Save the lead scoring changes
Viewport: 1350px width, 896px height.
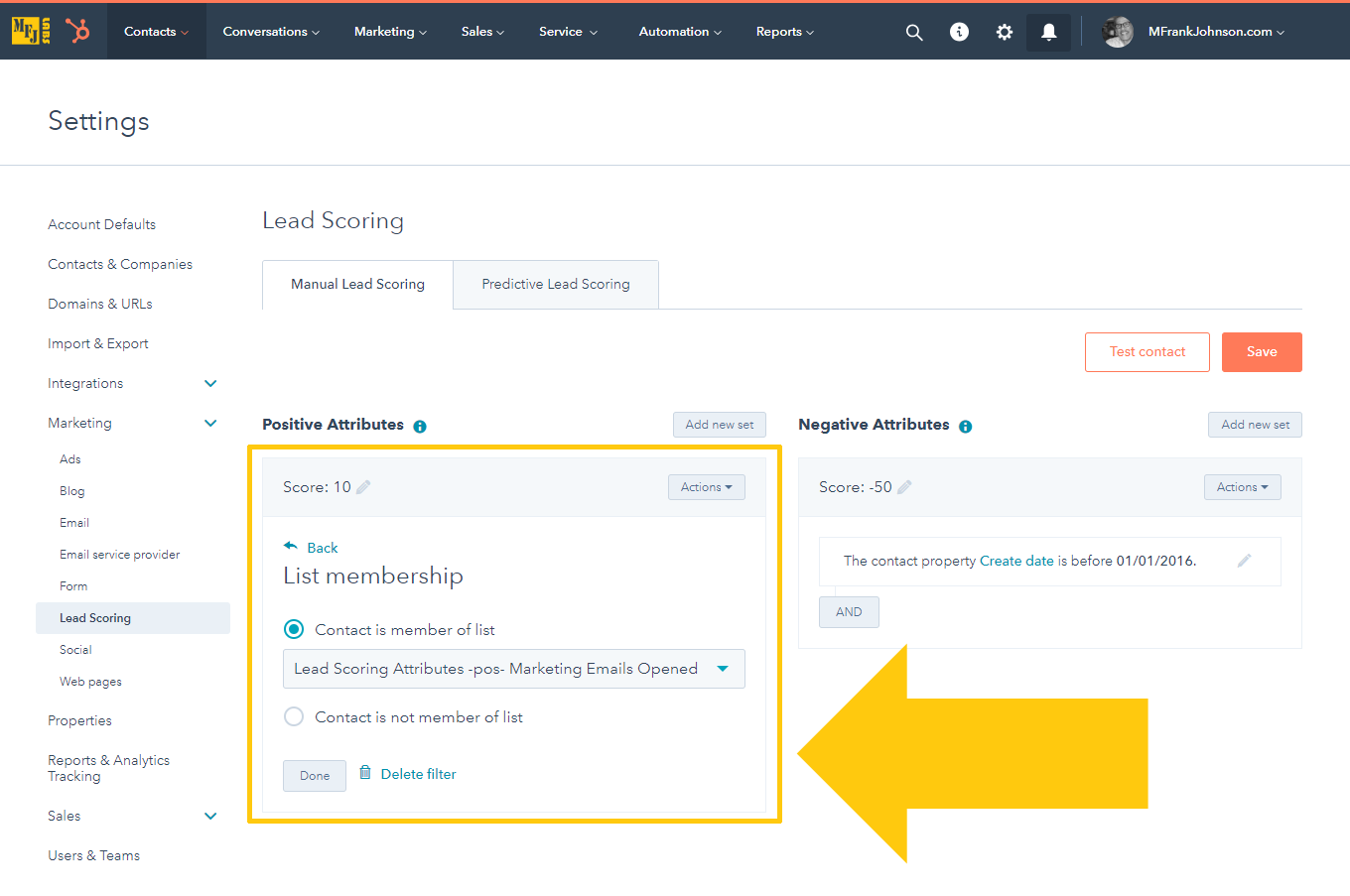[1262, 351]
